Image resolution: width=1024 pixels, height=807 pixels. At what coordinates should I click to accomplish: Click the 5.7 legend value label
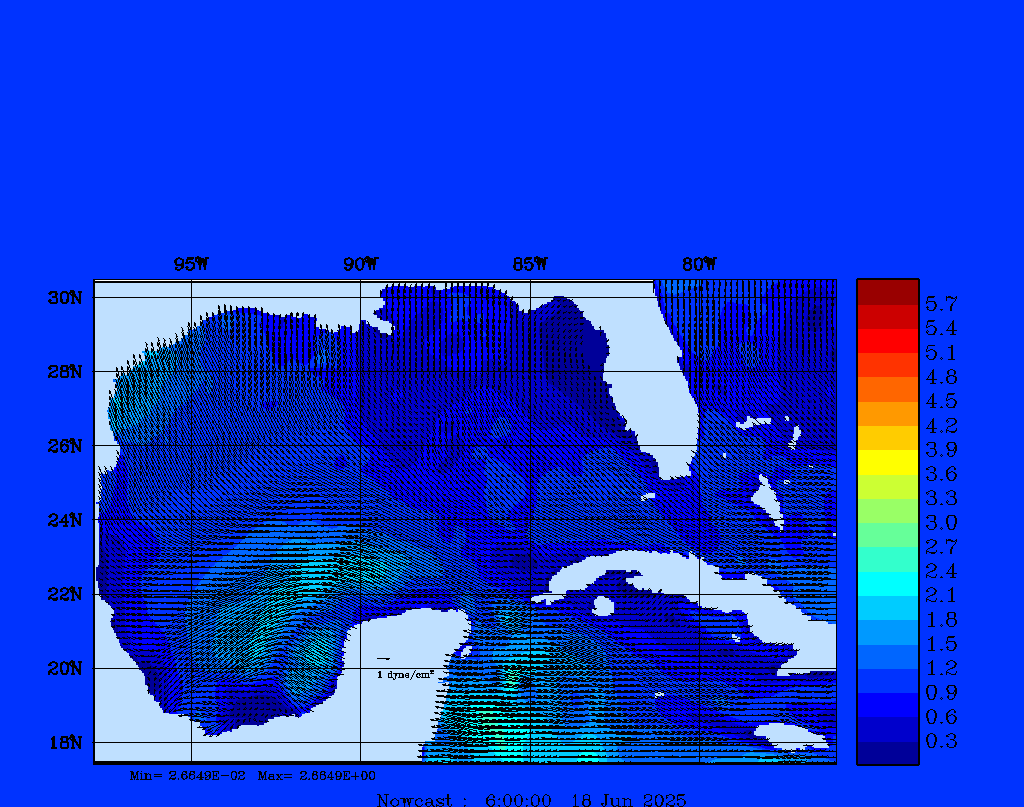941,303
